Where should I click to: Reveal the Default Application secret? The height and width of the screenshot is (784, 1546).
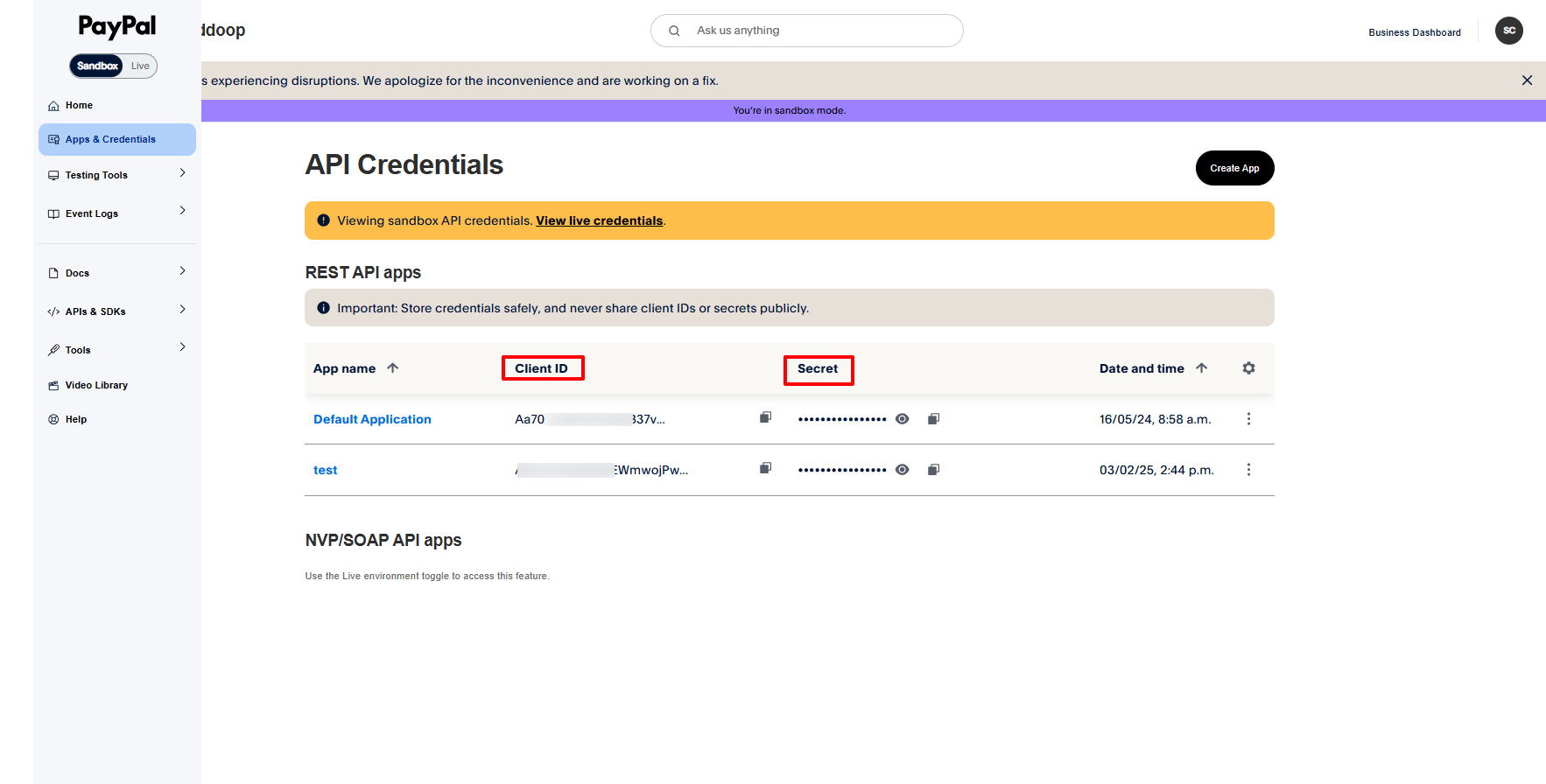tap(902, 419)
